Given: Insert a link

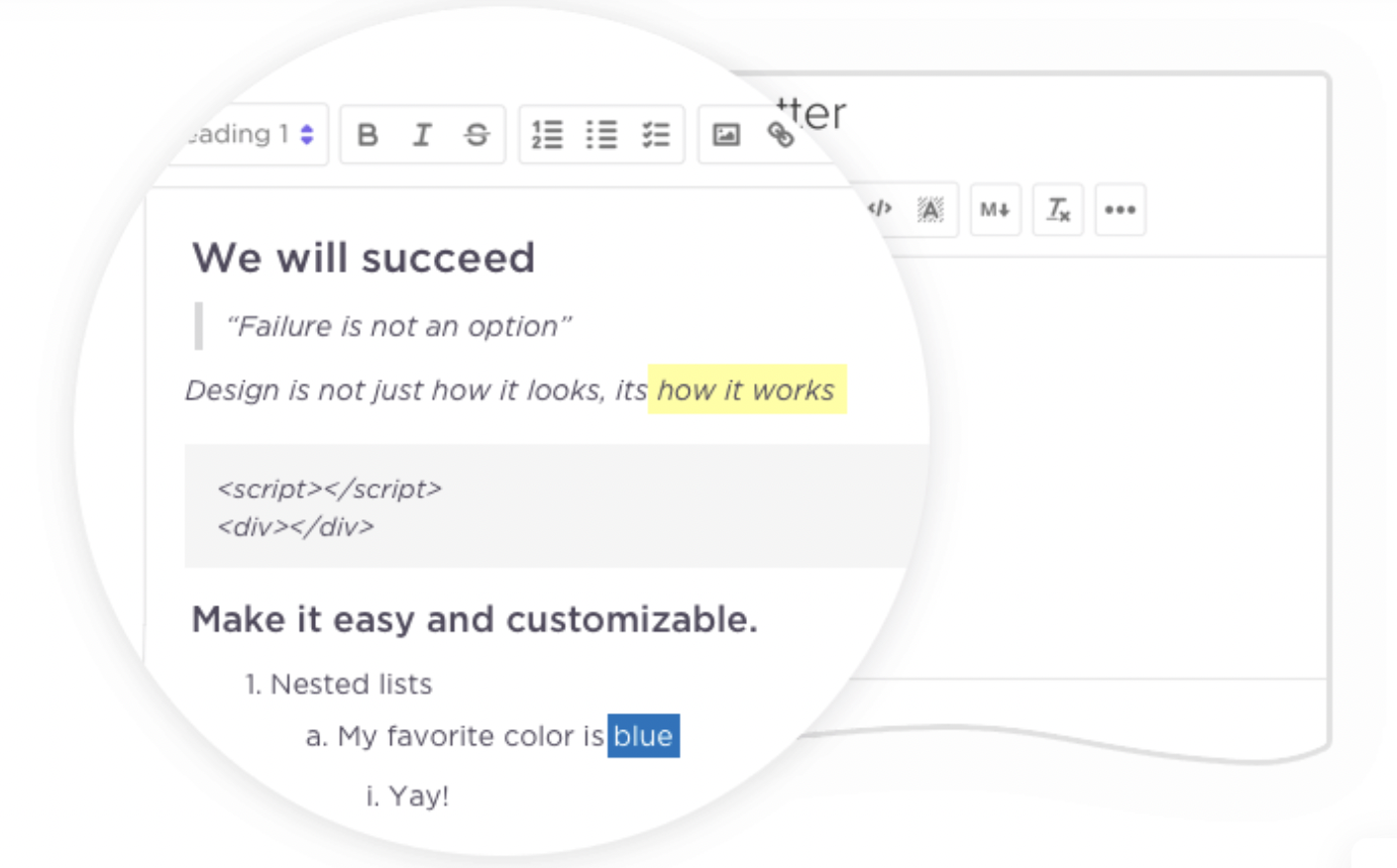Looking at the screenshot, I should point(781,135).
